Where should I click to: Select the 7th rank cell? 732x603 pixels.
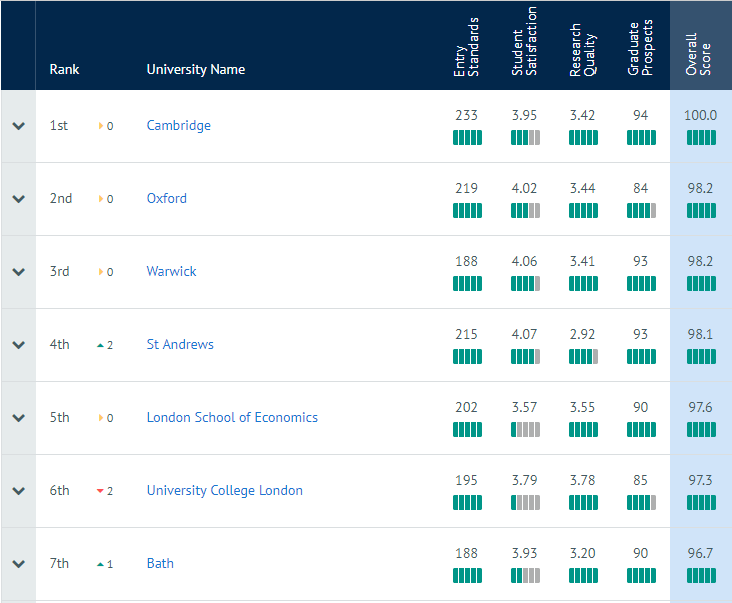click(x=59, y=563)
